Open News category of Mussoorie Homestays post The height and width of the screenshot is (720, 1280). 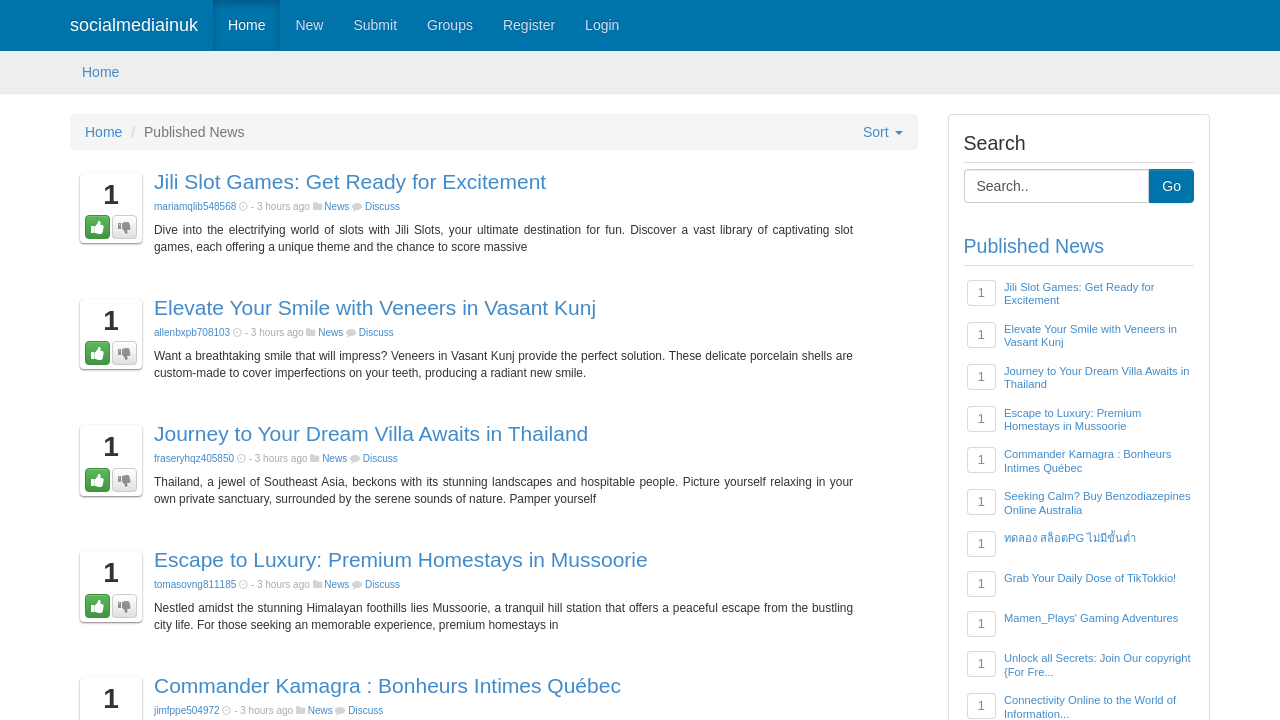(x=336, y=585)
